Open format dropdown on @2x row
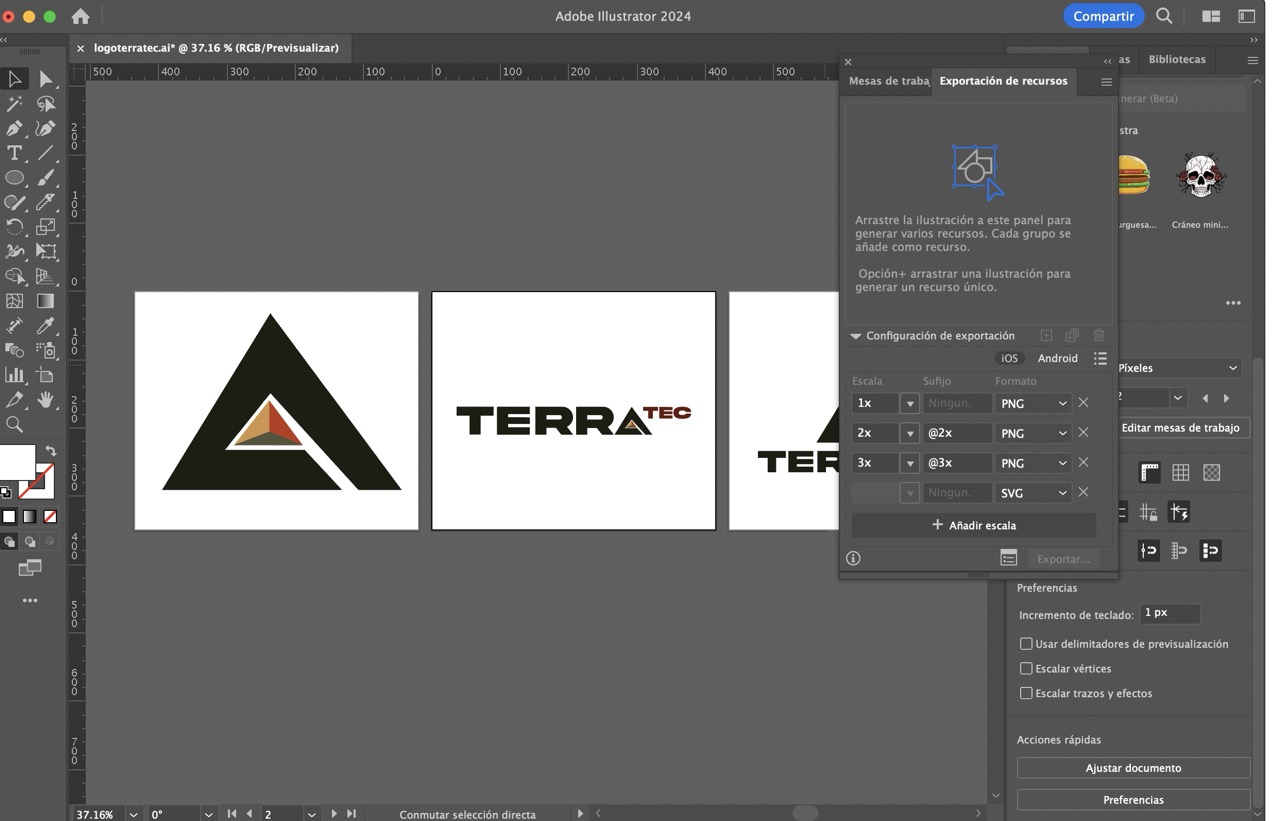1280x821 pixels. click(1033, 433)
